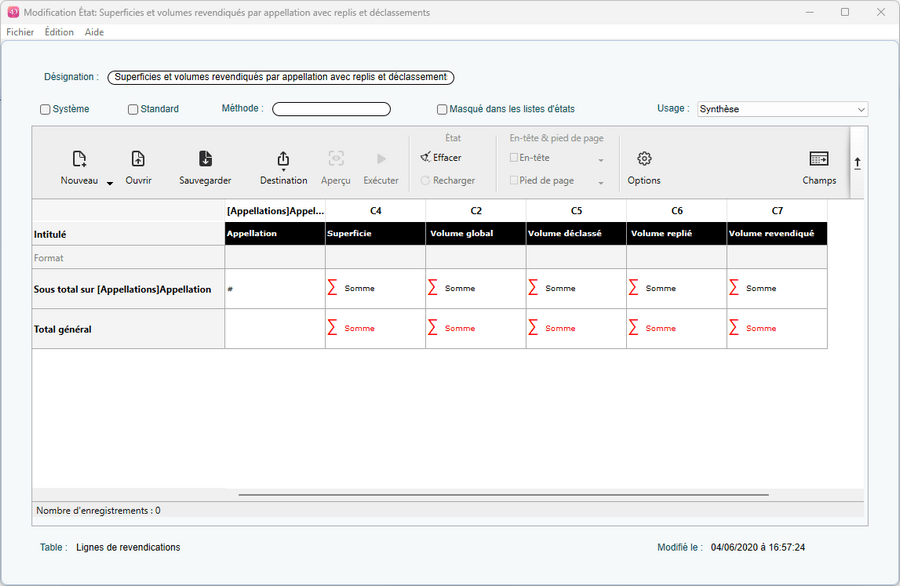900x586 pixels.
Task: Tick the Standard checkbox
Action: click(133, 110)
